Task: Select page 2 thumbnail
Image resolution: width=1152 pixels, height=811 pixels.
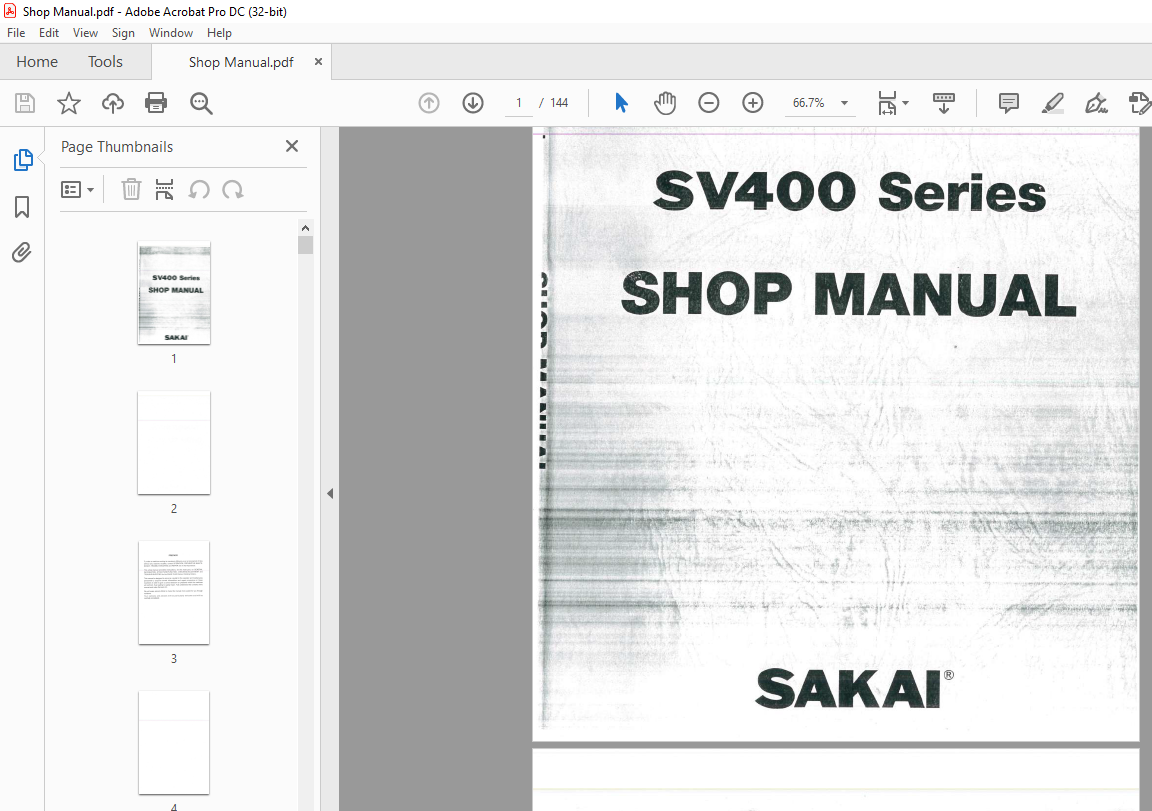Action: pyautogui.click(x=174, y=443)
